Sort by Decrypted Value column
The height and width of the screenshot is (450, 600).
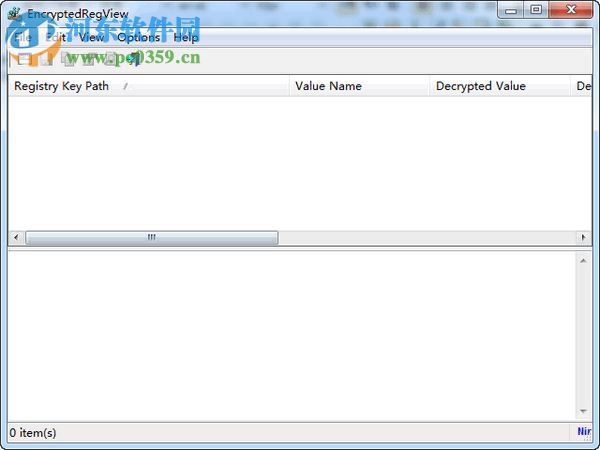coord(500,86)
